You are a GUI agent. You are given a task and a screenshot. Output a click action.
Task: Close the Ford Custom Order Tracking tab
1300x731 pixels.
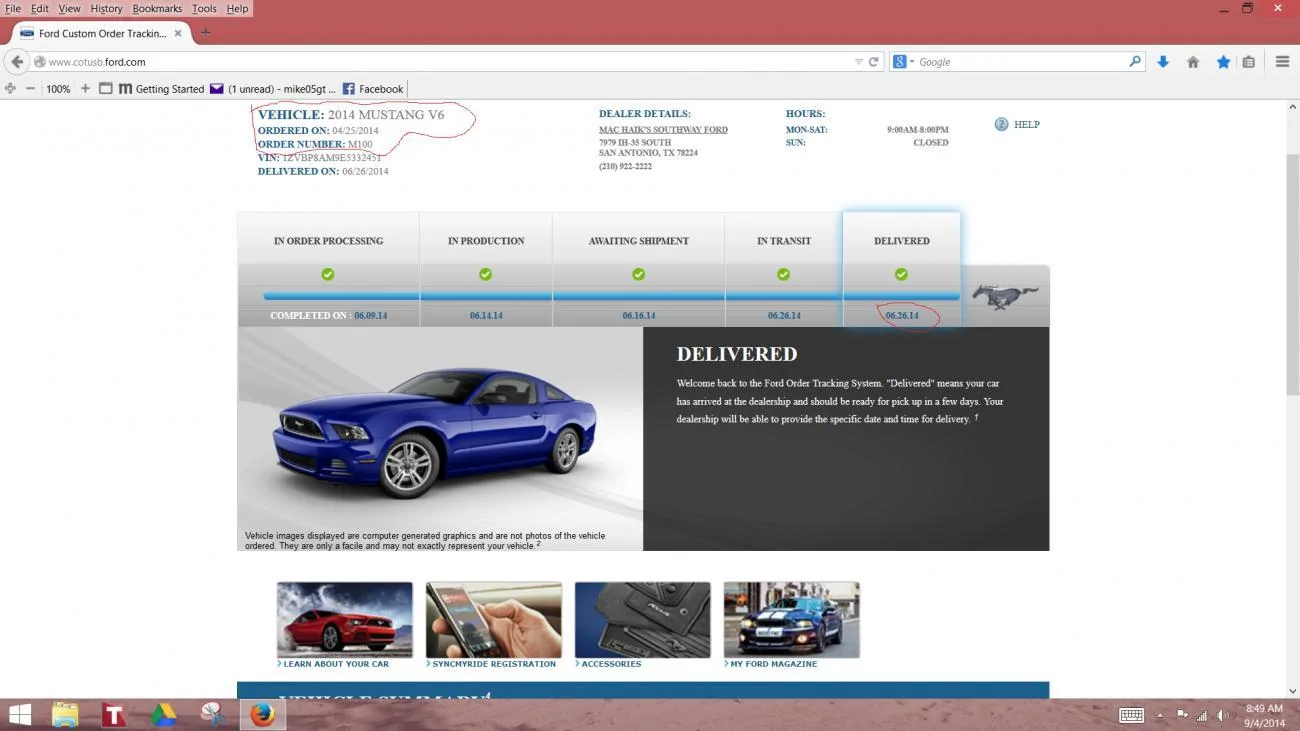178,33
